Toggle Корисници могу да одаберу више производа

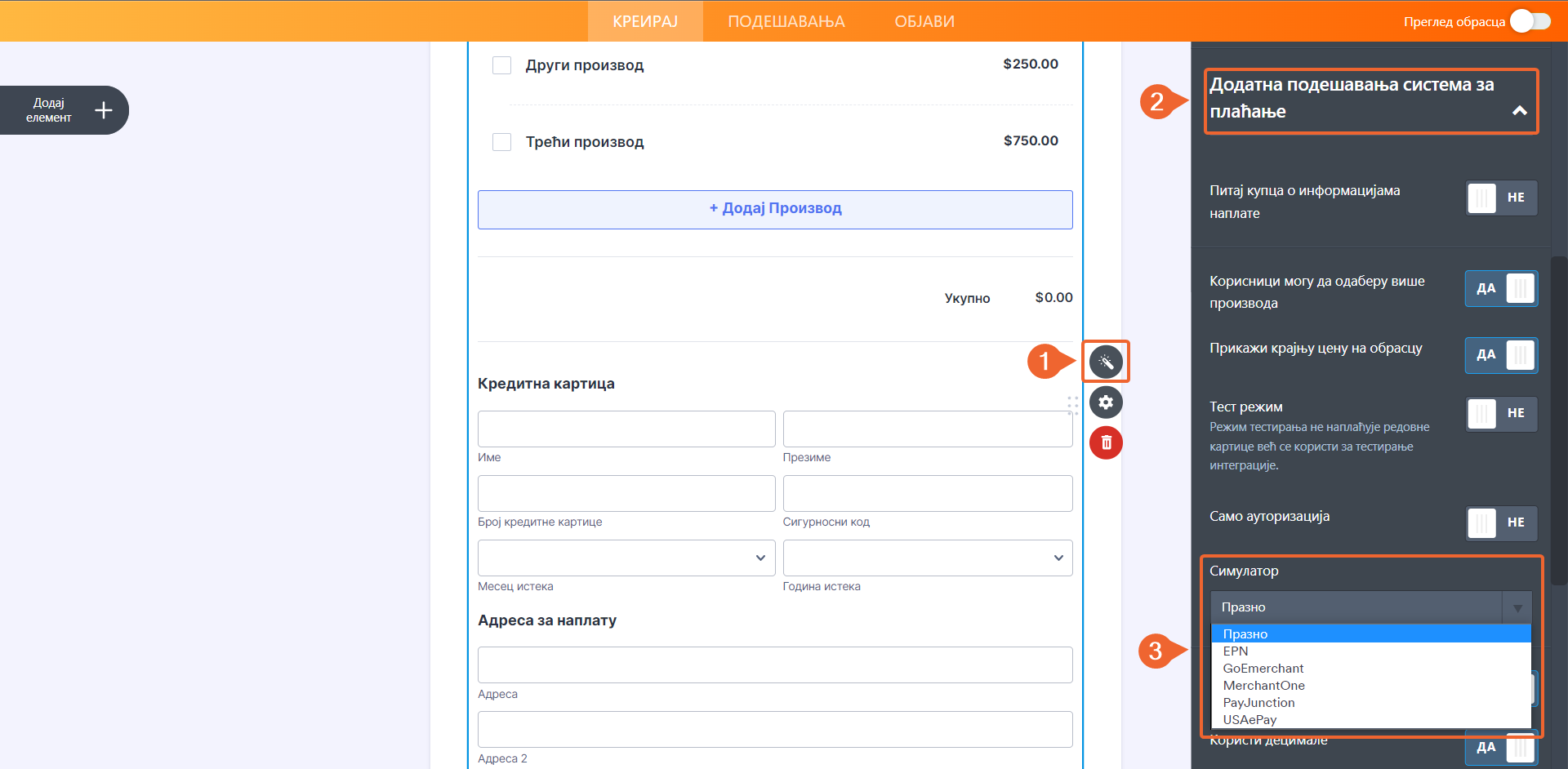coord(1501,288)
